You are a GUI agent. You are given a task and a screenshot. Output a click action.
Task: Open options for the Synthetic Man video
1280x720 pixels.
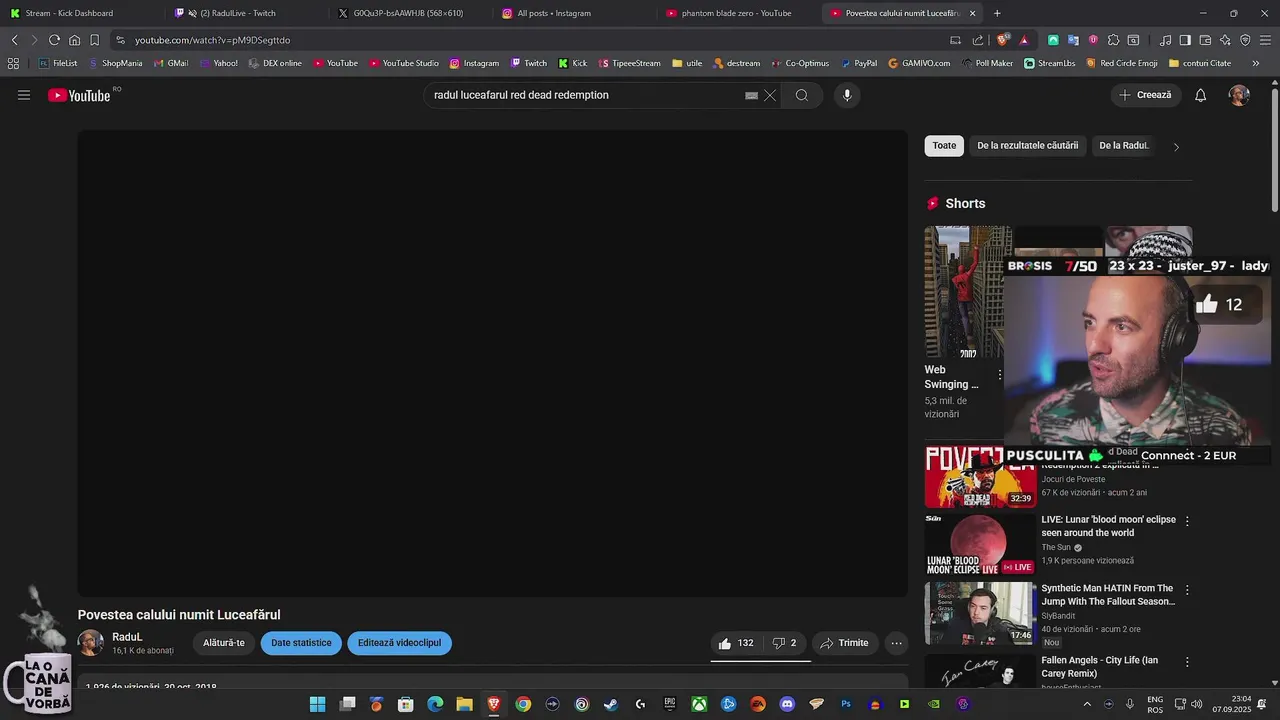coord(1187,590)
